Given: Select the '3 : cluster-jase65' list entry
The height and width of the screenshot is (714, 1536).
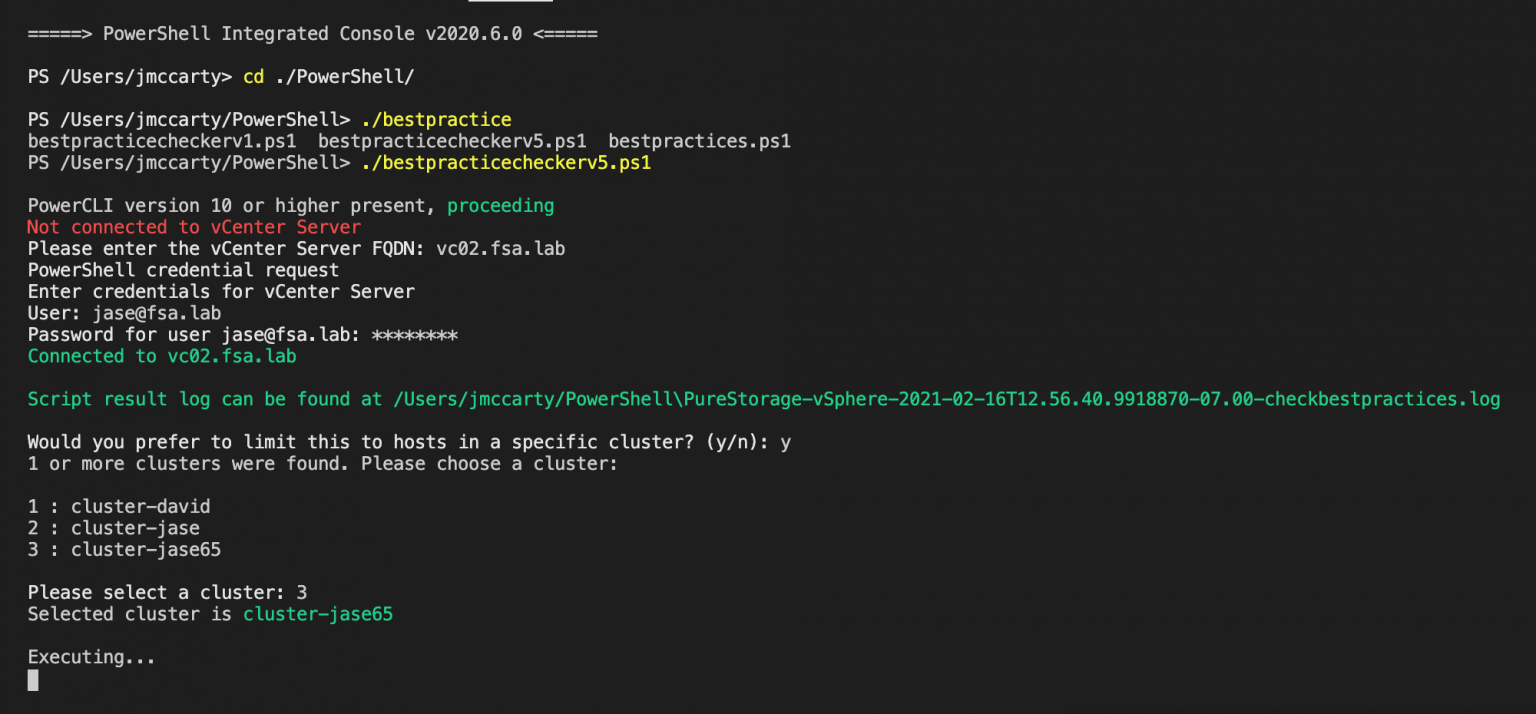Looking at the screenshot, I should pyautogui.click(x=124, y=549).
